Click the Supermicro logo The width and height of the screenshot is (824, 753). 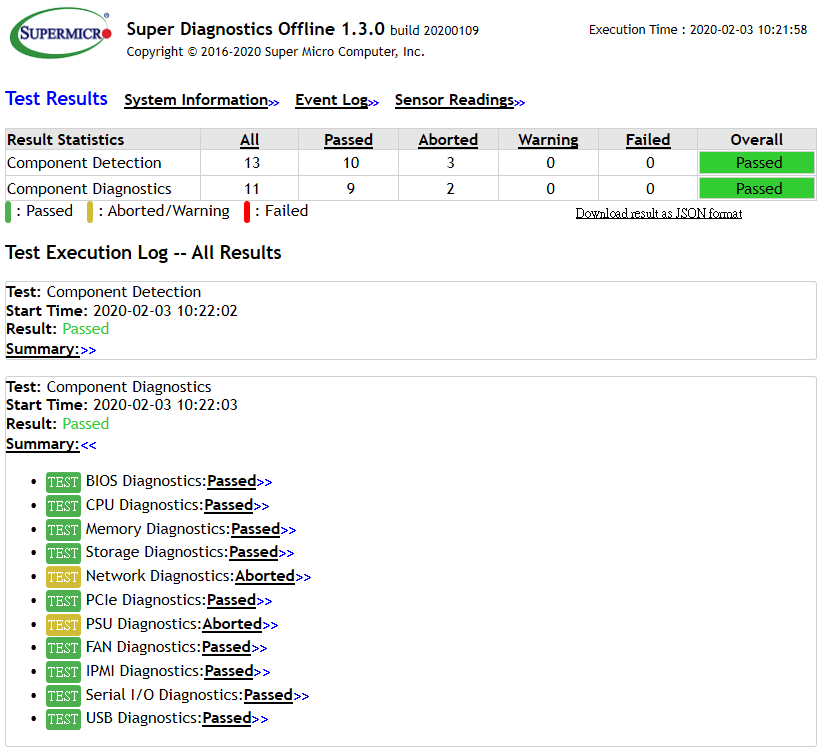pyautogui.click(x=60, y=34)
